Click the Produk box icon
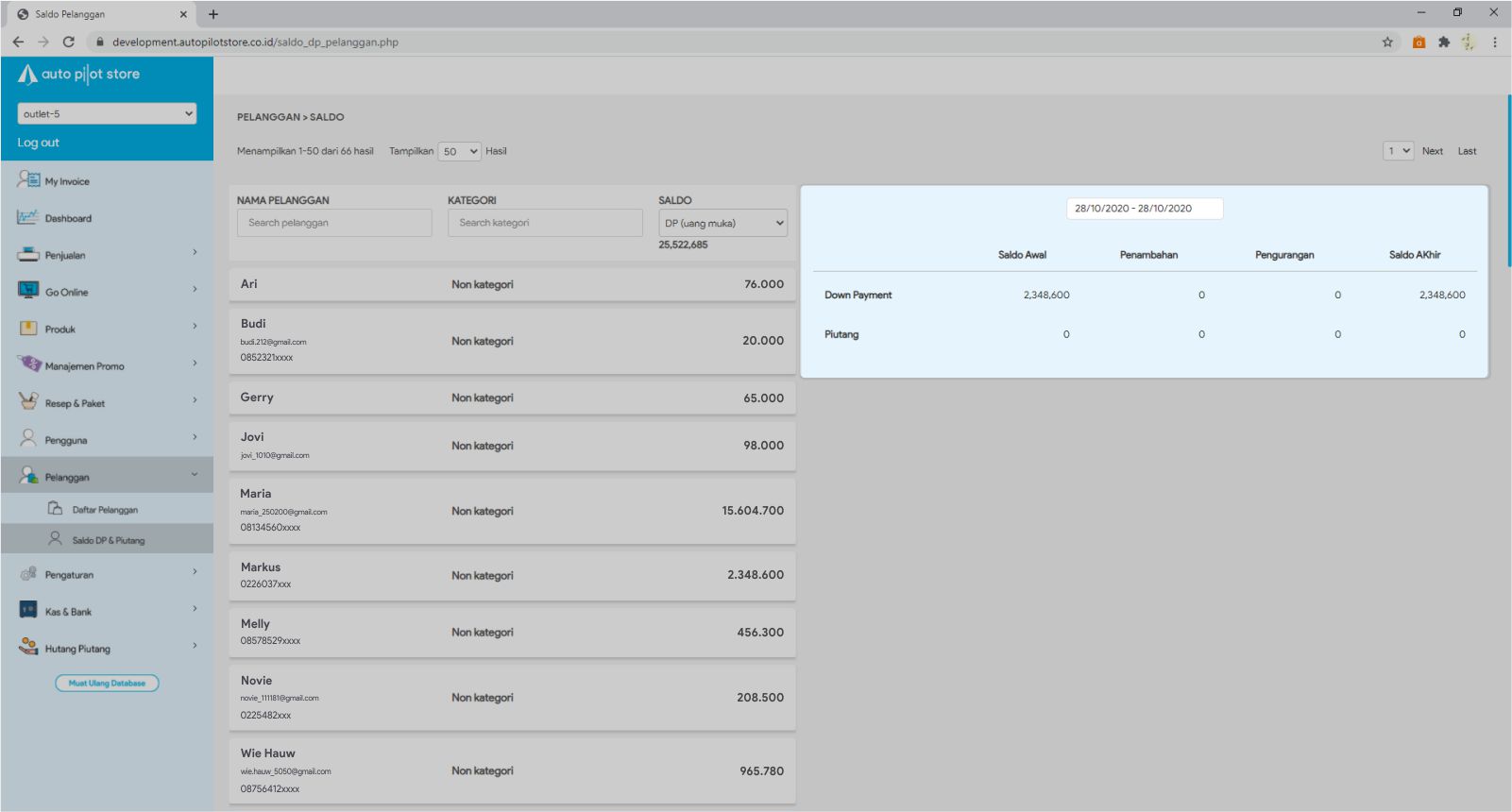Screen dimensions: 1512x812 pyautogui.click(x=28, y=329)
